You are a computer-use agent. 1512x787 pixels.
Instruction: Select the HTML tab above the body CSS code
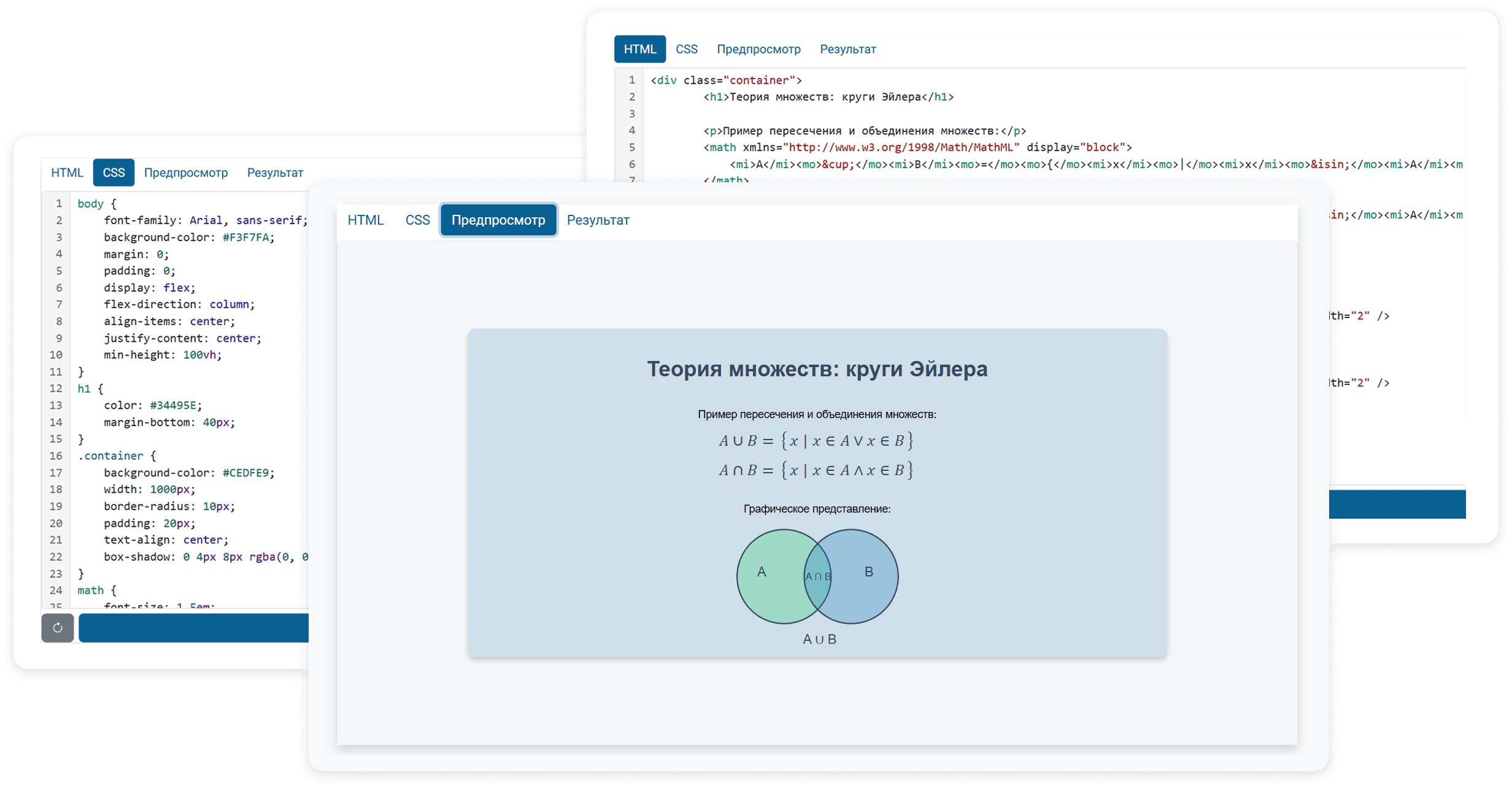click(67, 173)
